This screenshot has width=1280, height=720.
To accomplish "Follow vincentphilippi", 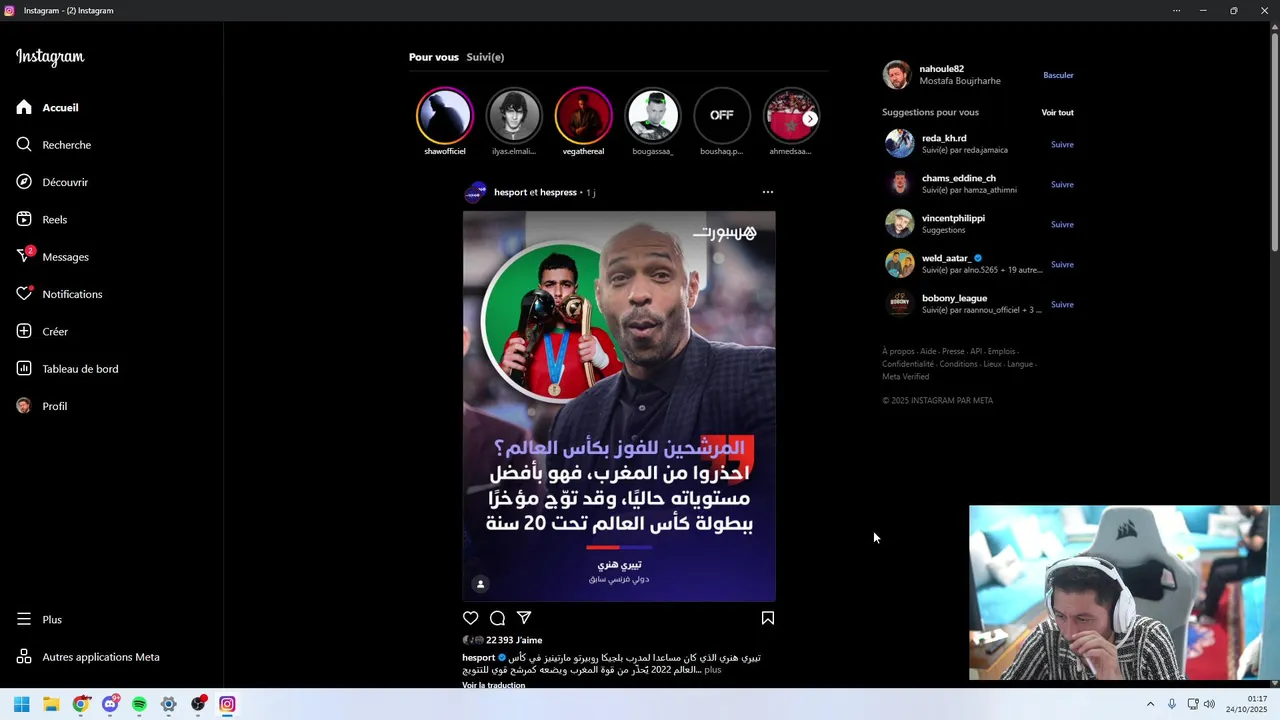I will 1062,224.
